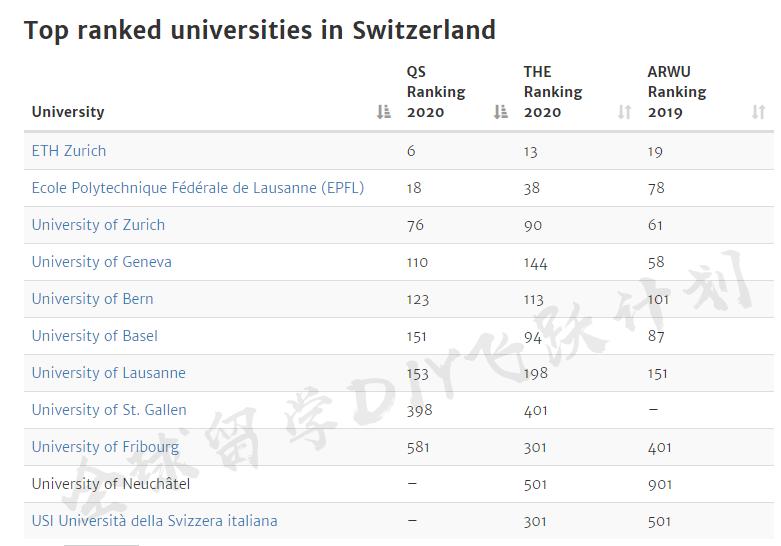Open University of Fribourg link
Viewport: 781px width, 546px height.
tap(105, 447)
